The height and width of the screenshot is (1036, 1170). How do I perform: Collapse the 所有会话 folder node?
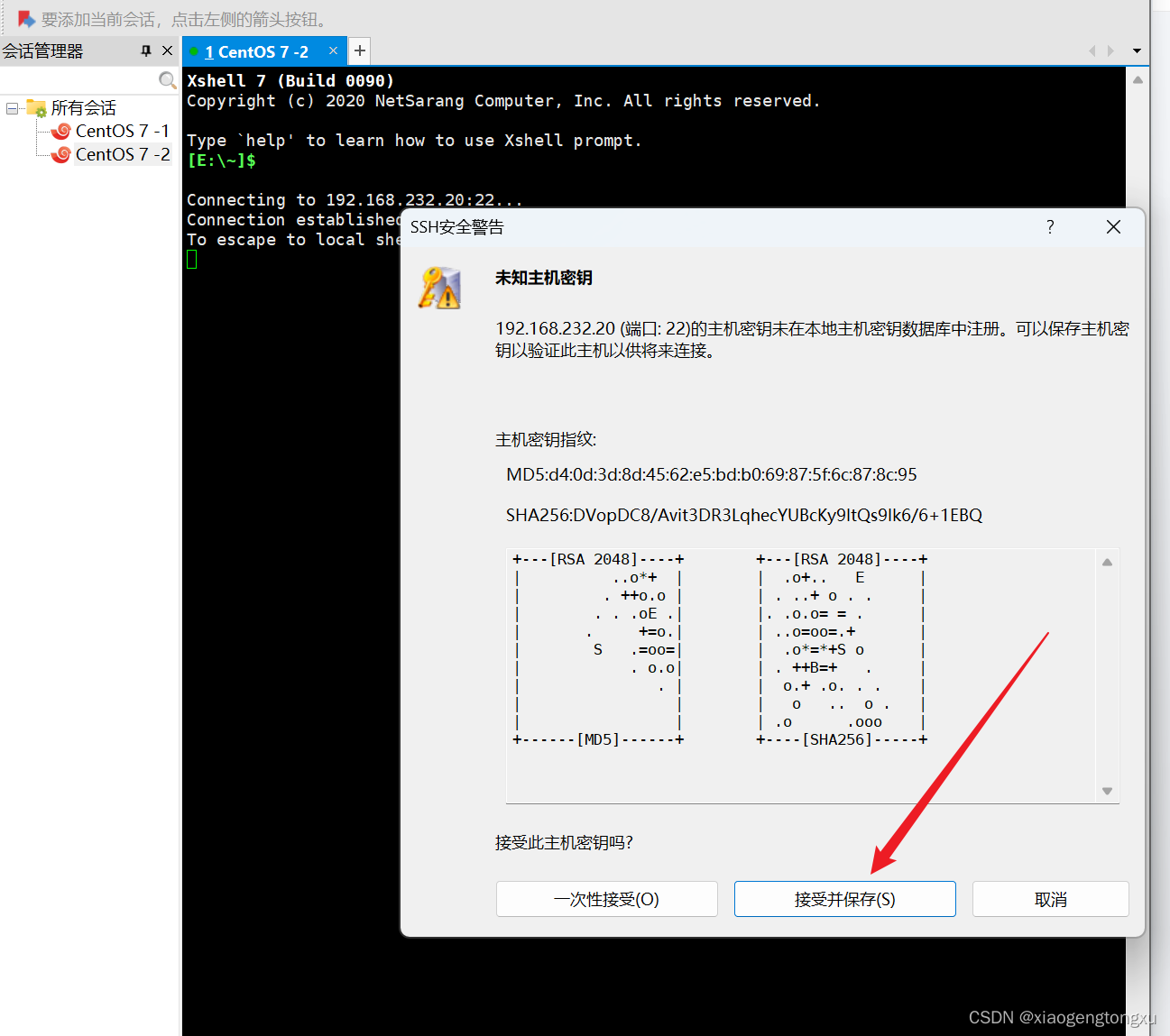(x=12, y=108)
